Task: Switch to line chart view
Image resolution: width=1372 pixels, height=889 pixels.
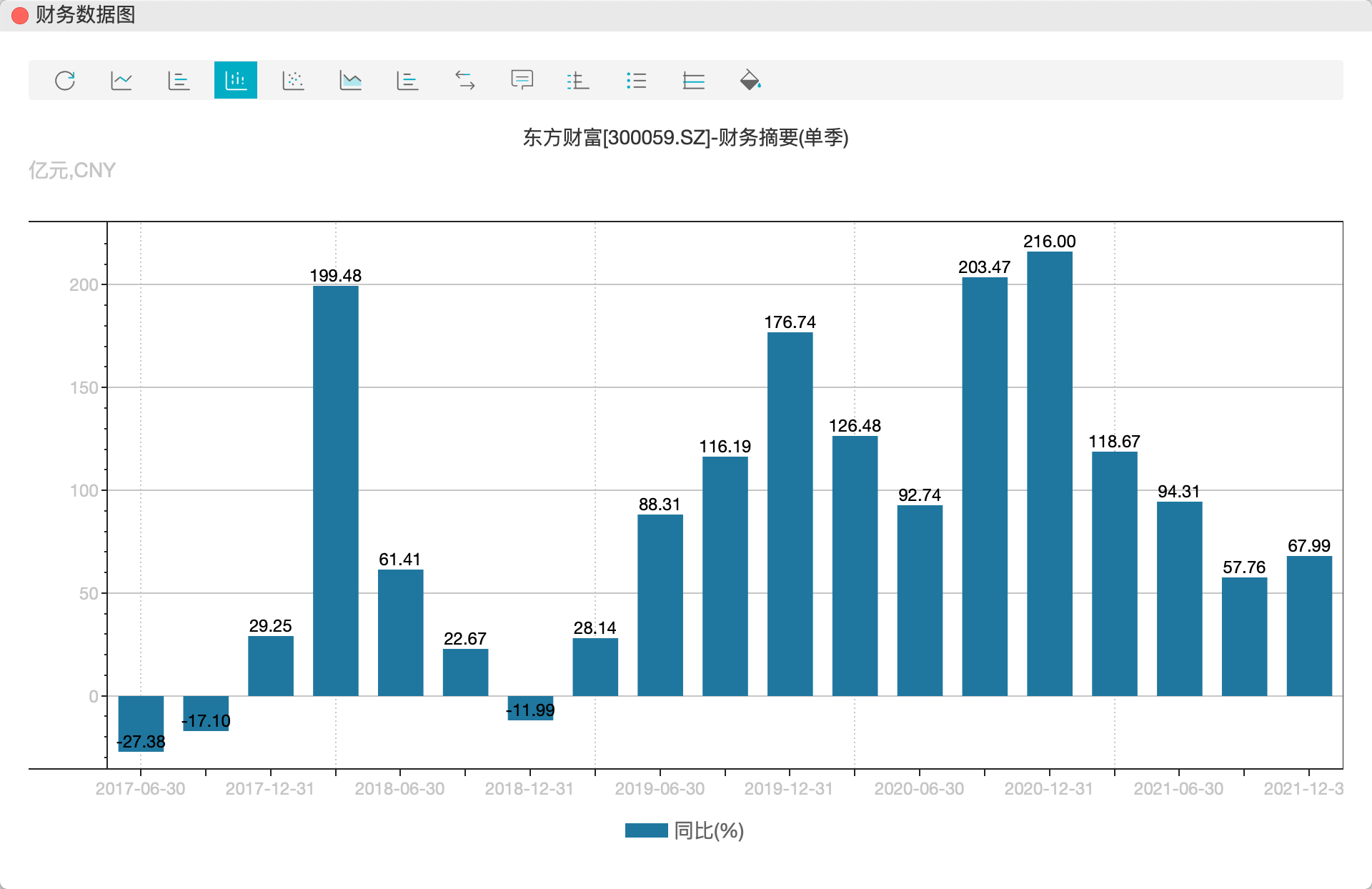Action: point(121,80)
